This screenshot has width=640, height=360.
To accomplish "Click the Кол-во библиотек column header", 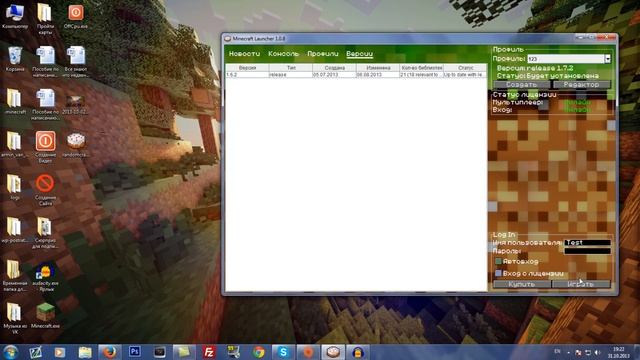I will click(421, 68).
